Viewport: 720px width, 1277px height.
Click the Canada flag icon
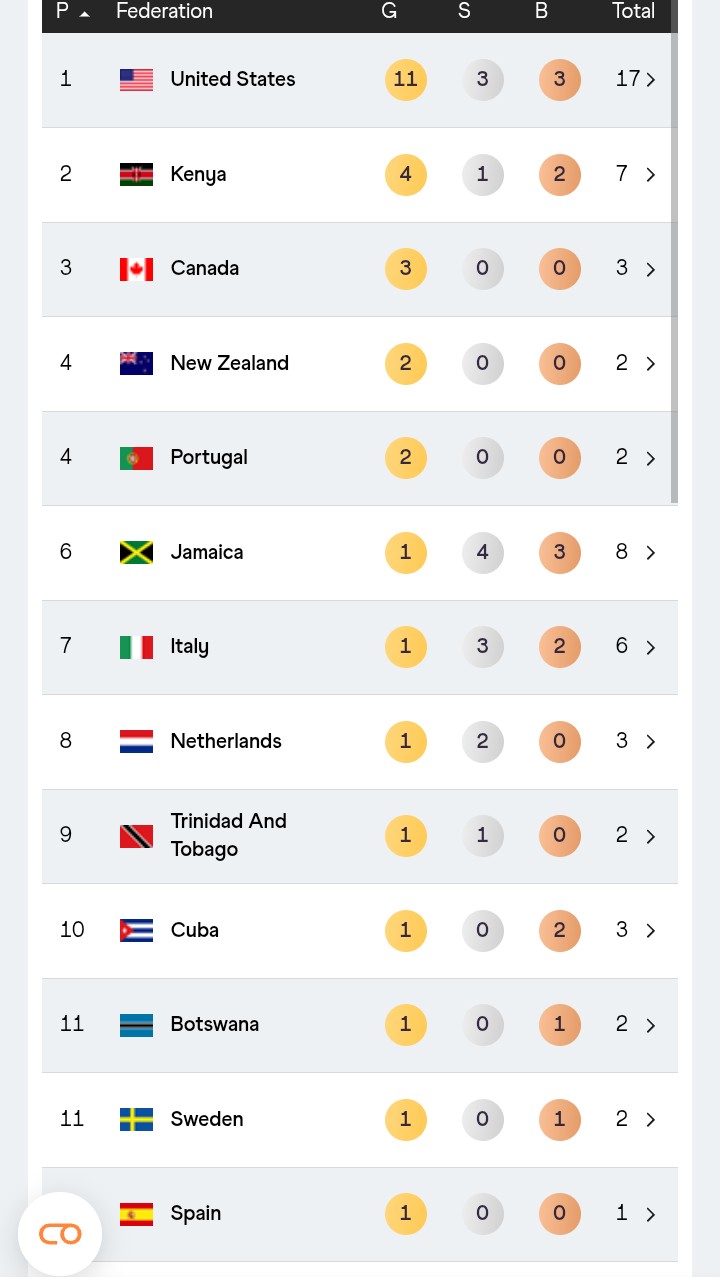[x=136, y=269]
